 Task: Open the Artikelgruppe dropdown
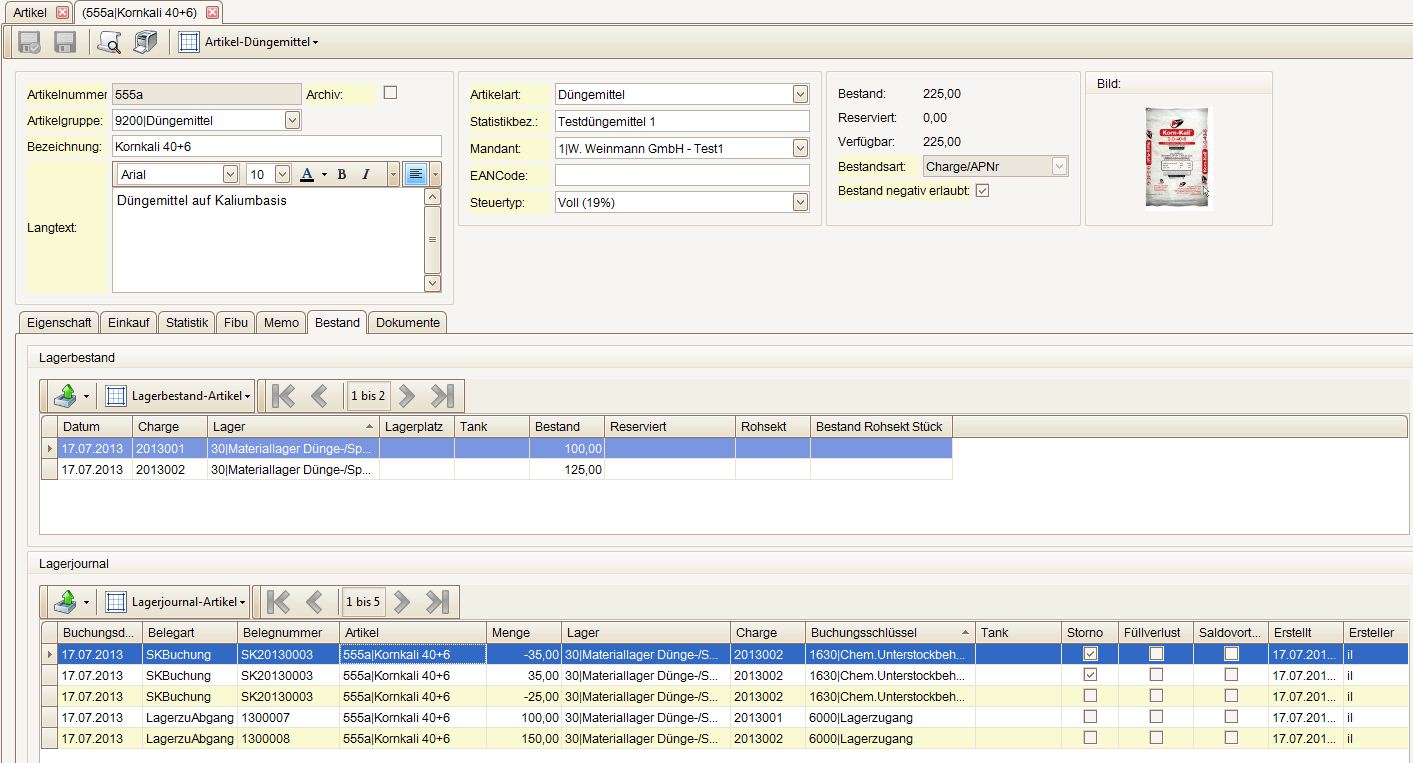pyautogui.click(x=292, y=120)
